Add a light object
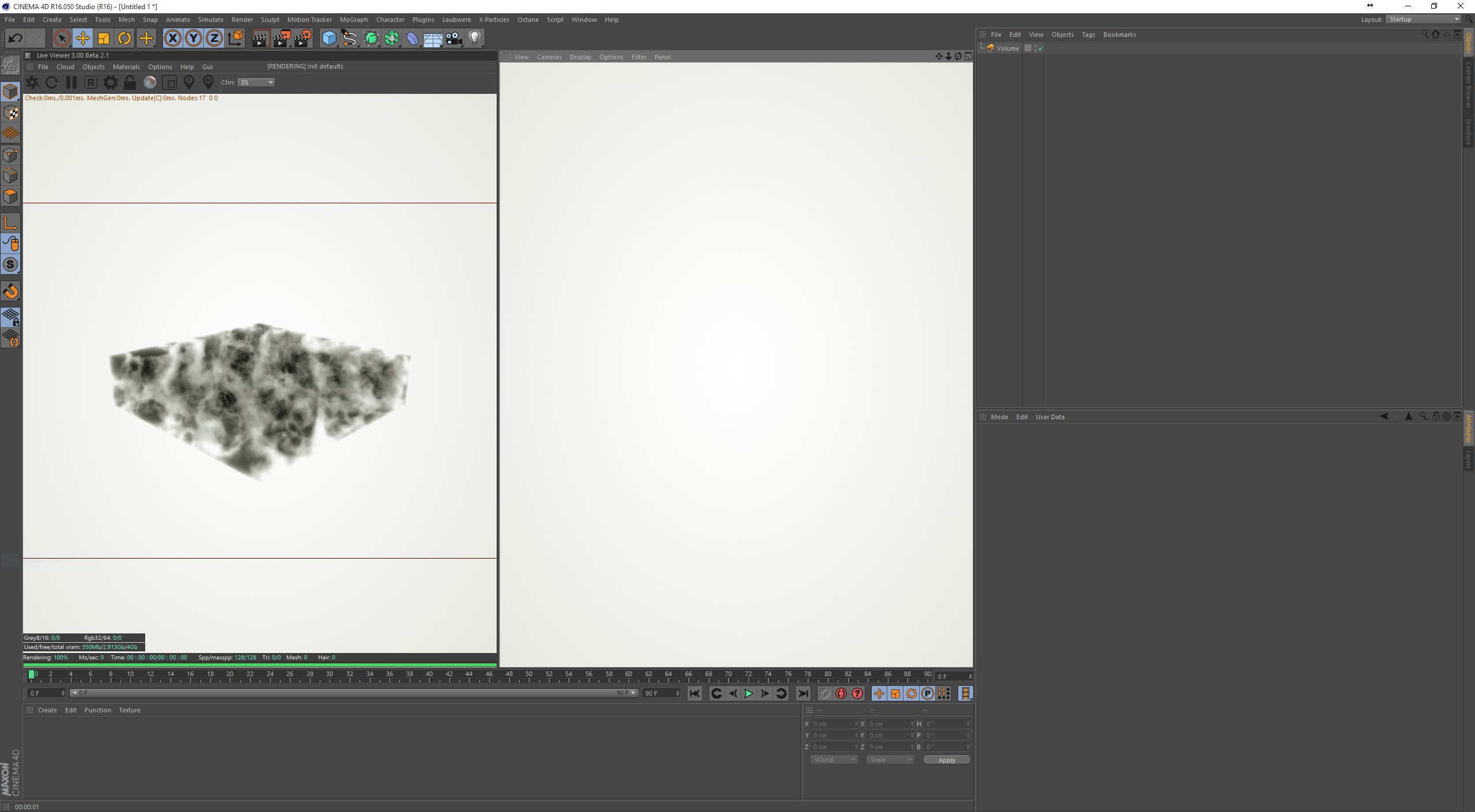Screen dimensions: 1475x812 pos(475,39)
